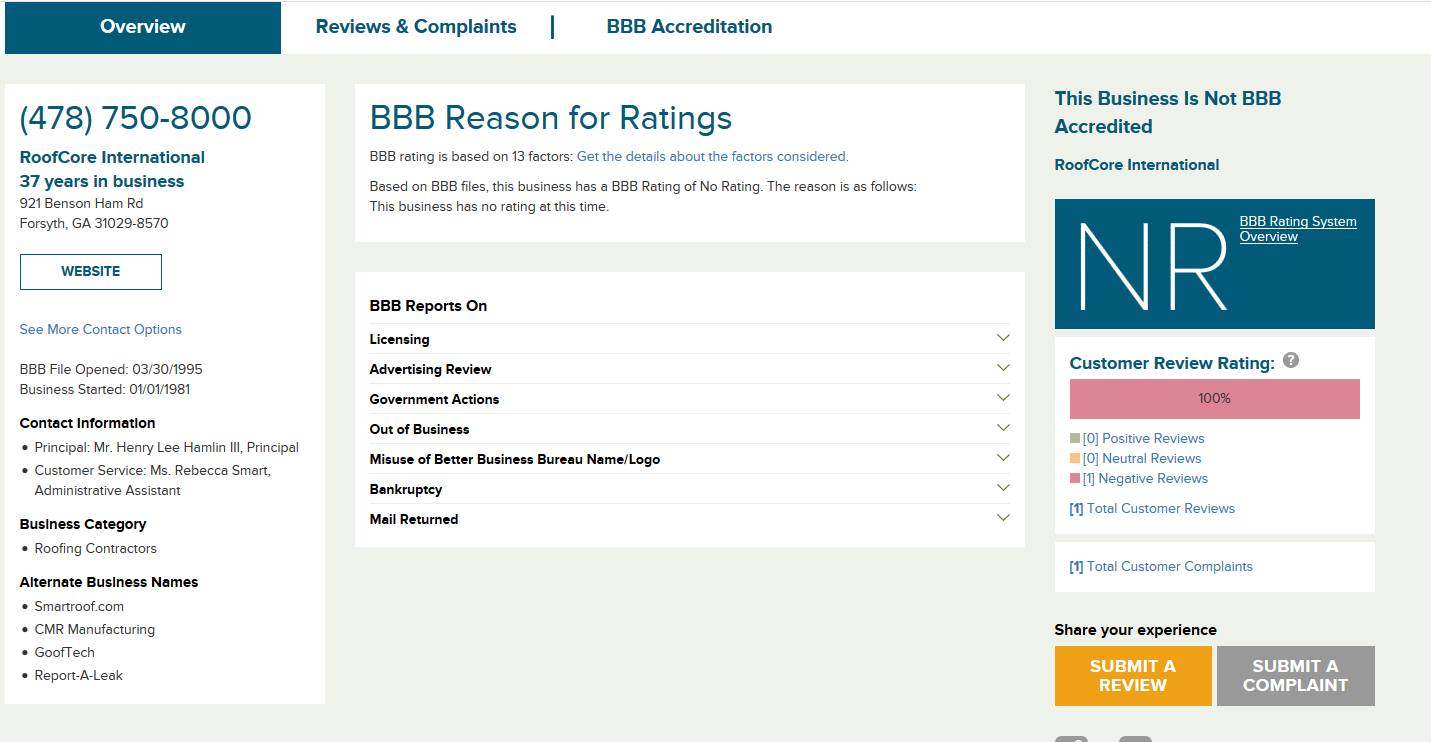Expand the Advertising Review row
The width and height of the screenshot is (1431, 742).
coord(1003,368)
